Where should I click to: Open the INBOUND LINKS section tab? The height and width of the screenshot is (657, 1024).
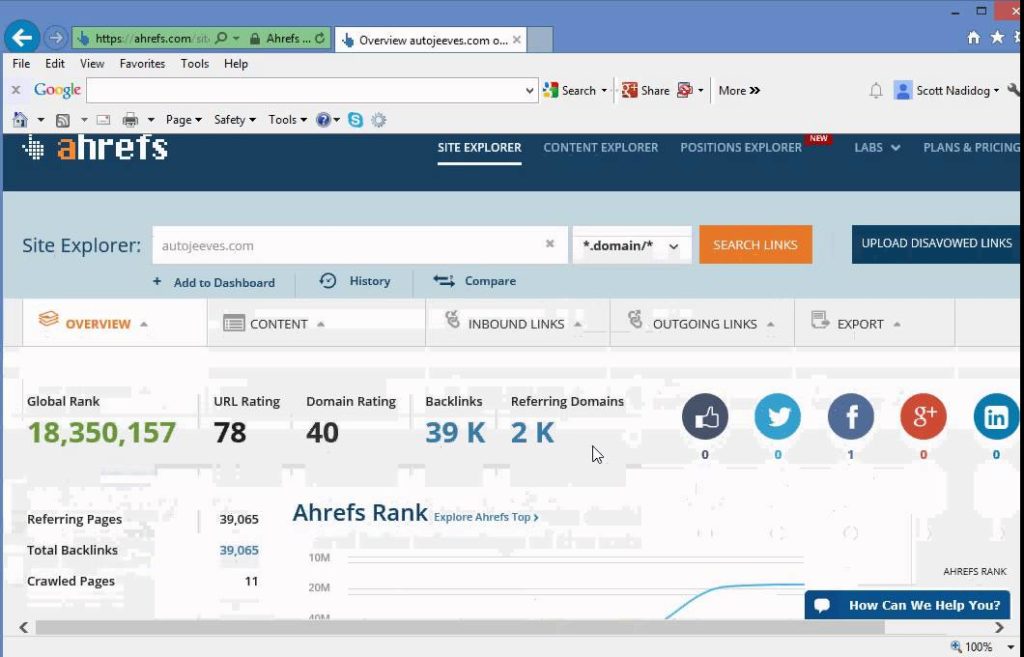coord(518,323)
